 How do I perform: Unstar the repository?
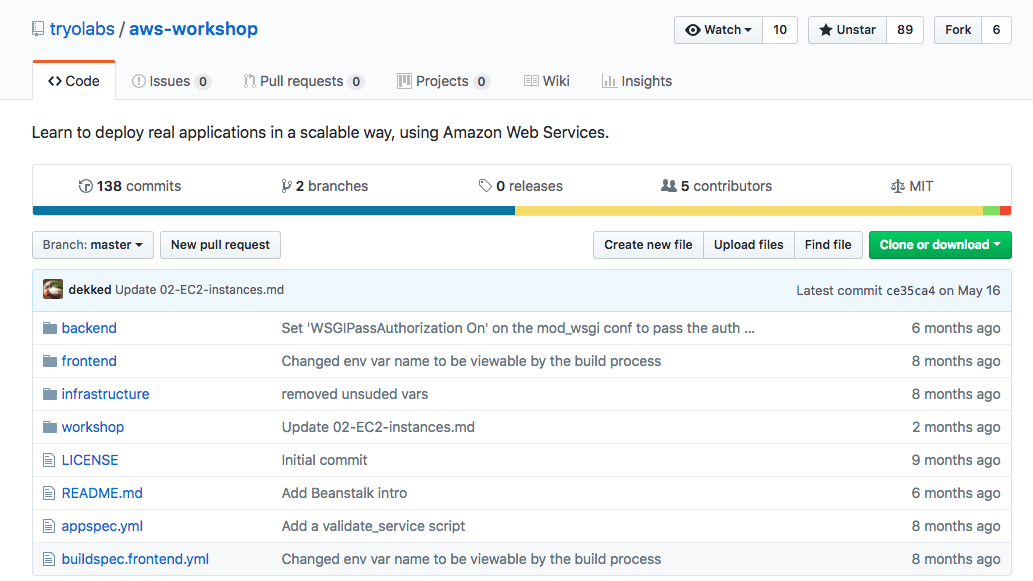click(847, 30)
